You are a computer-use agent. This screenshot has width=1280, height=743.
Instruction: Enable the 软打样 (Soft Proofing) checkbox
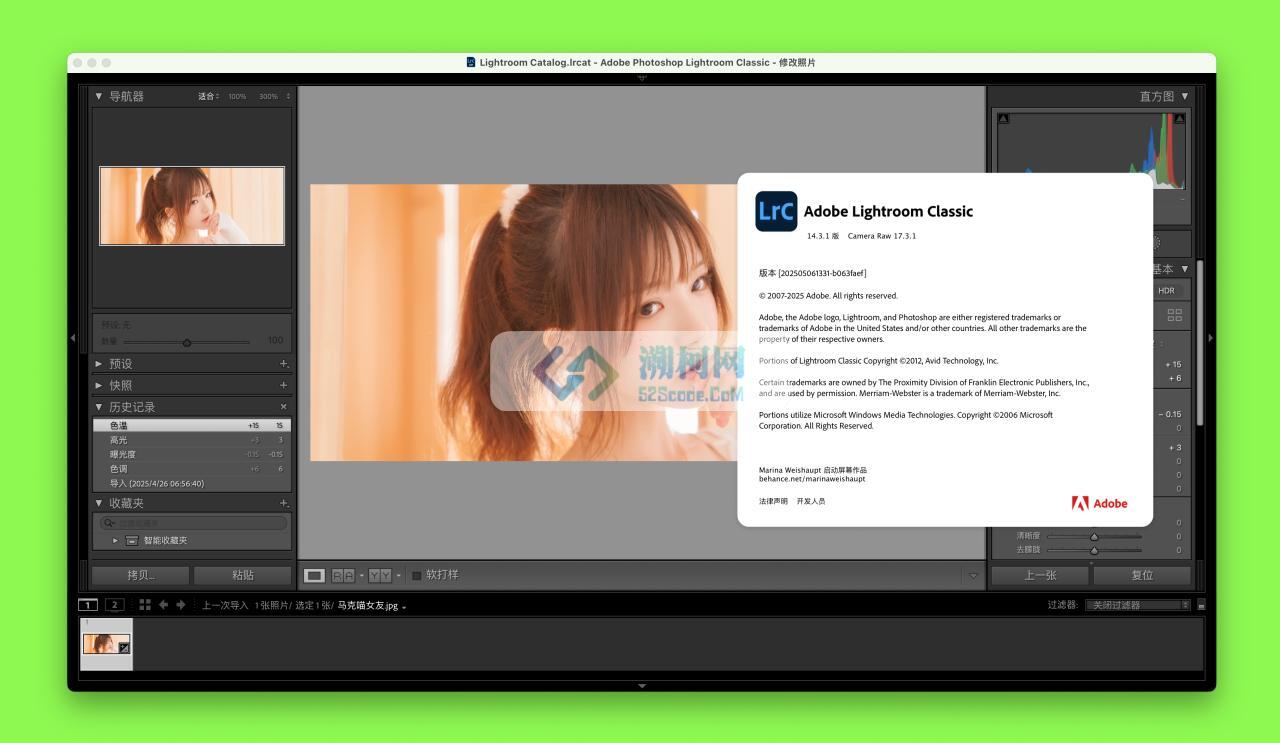pos(417,575)
